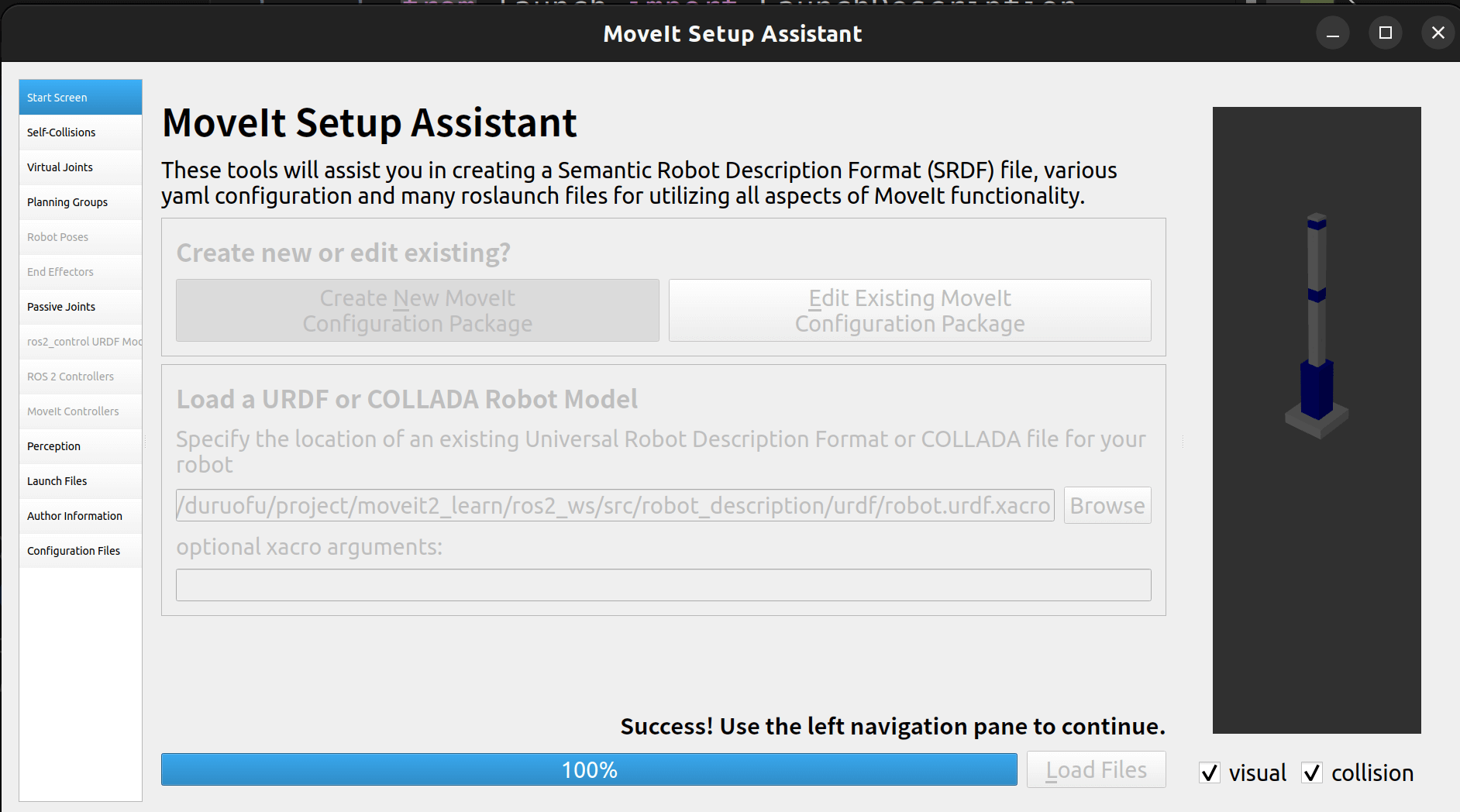Click the 100% progress bar
Screen dimensions: 1460x812
(x=589, y=769)
